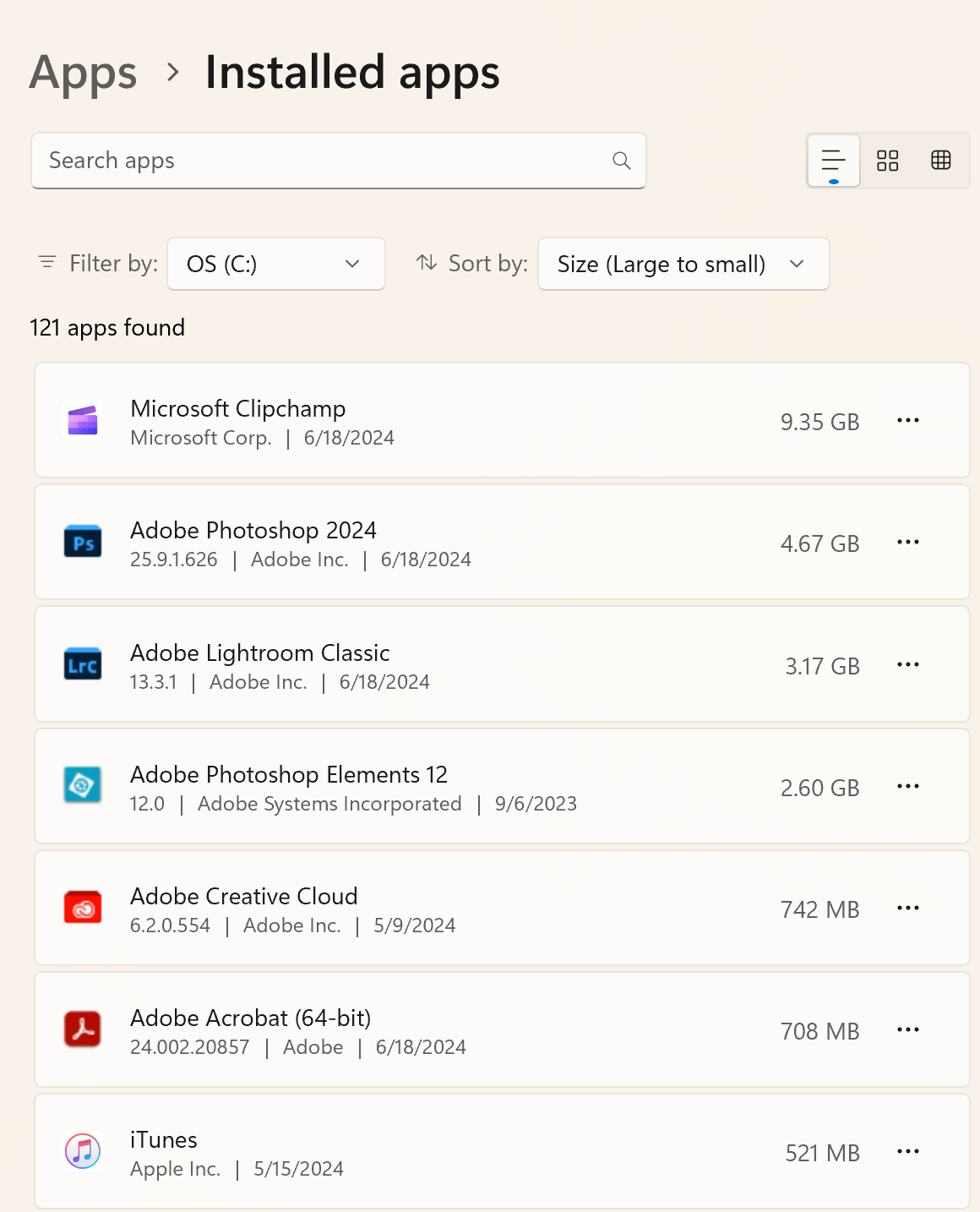Click the Apple Inc. publisher text

coord(175,1169)
